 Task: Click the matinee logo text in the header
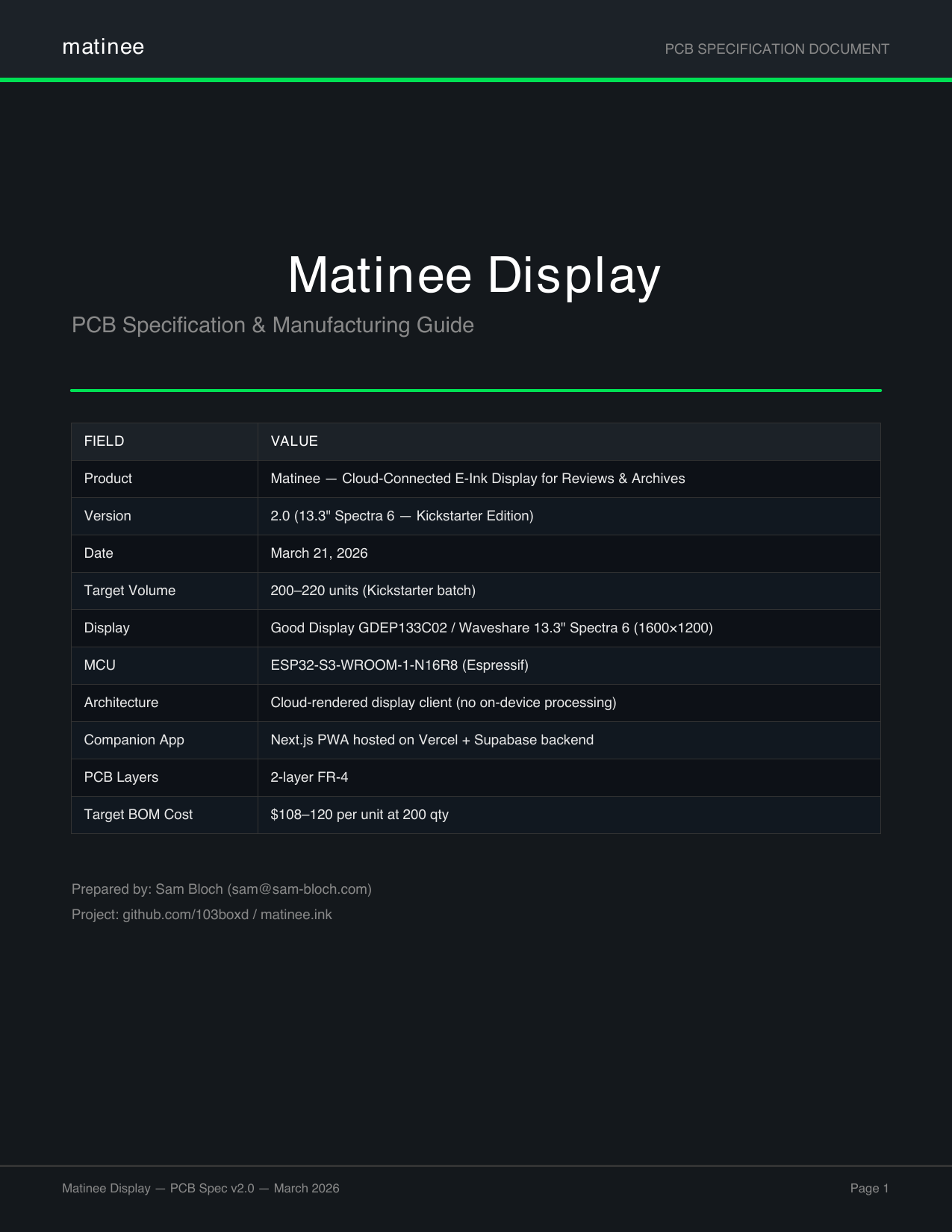click(x=103, y=47)
